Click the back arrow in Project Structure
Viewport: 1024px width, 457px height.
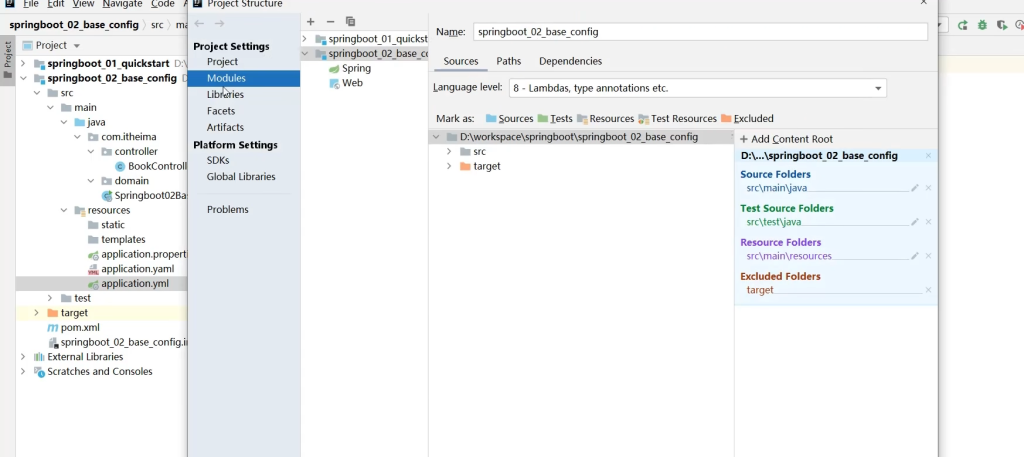199,23
